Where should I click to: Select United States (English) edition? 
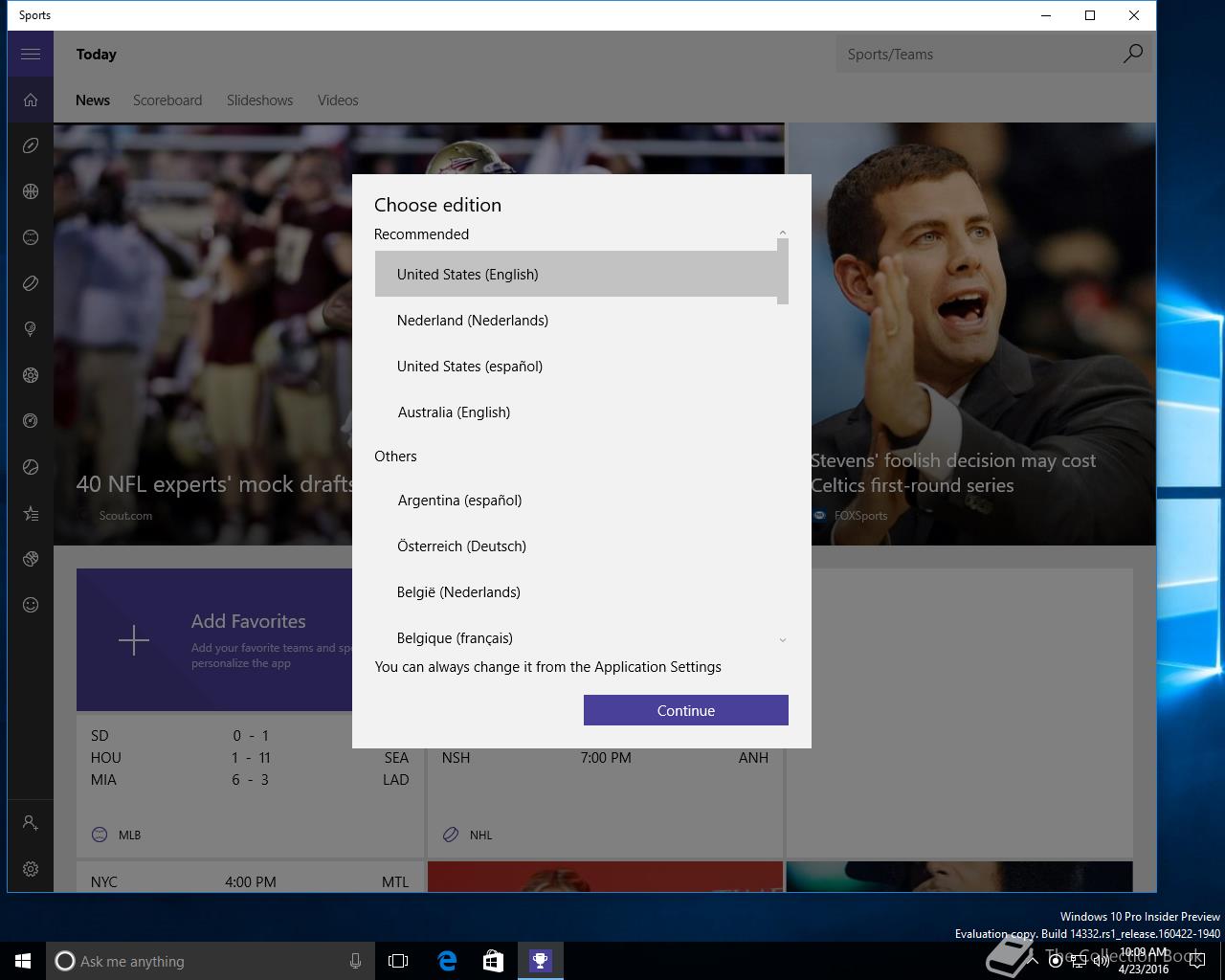pyautogui.click(x=576, y=274)
